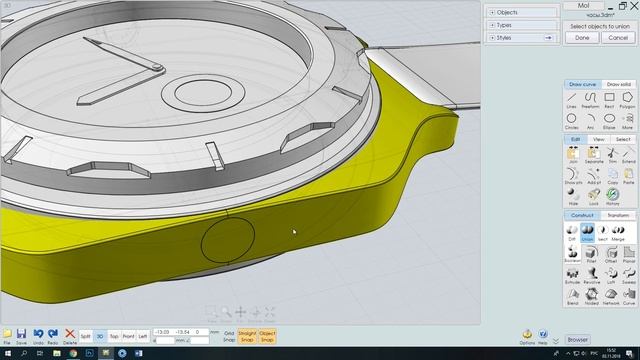Image resolution: width=640 pixels, height=360 pixels.
Task: Select the Freeform curve tool
Action: tap(590, 100)
